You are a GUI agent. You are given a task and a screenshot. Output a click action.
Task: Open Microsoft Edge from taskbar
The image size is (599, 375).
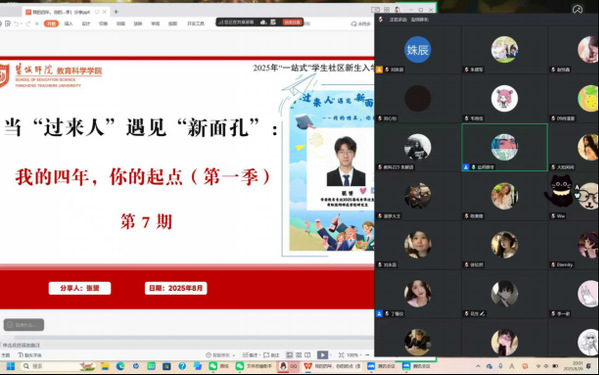[x=120, y=366]
